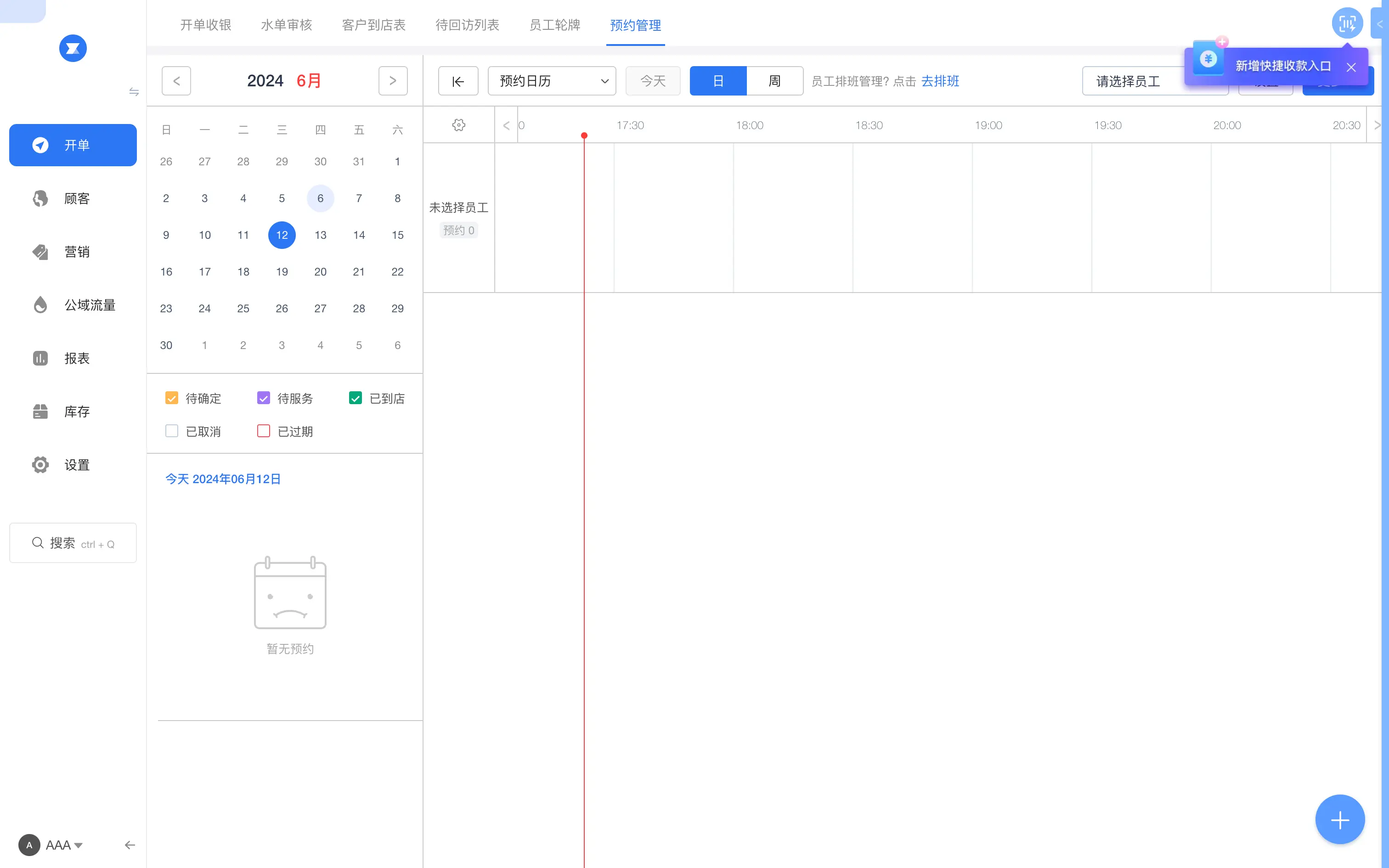Uncheck the 待确定 status checkbox

[172, 398]
